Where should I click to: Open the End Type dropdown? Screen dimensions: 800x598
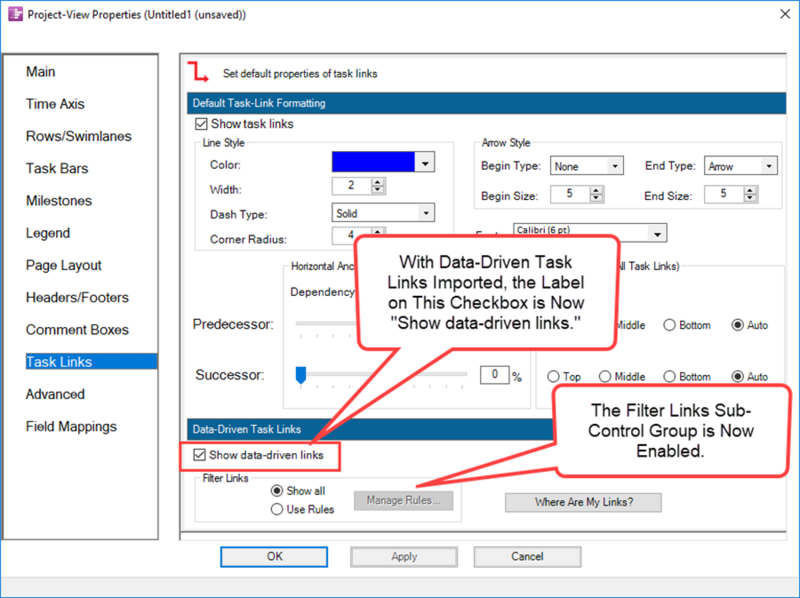tap(769, 166)
